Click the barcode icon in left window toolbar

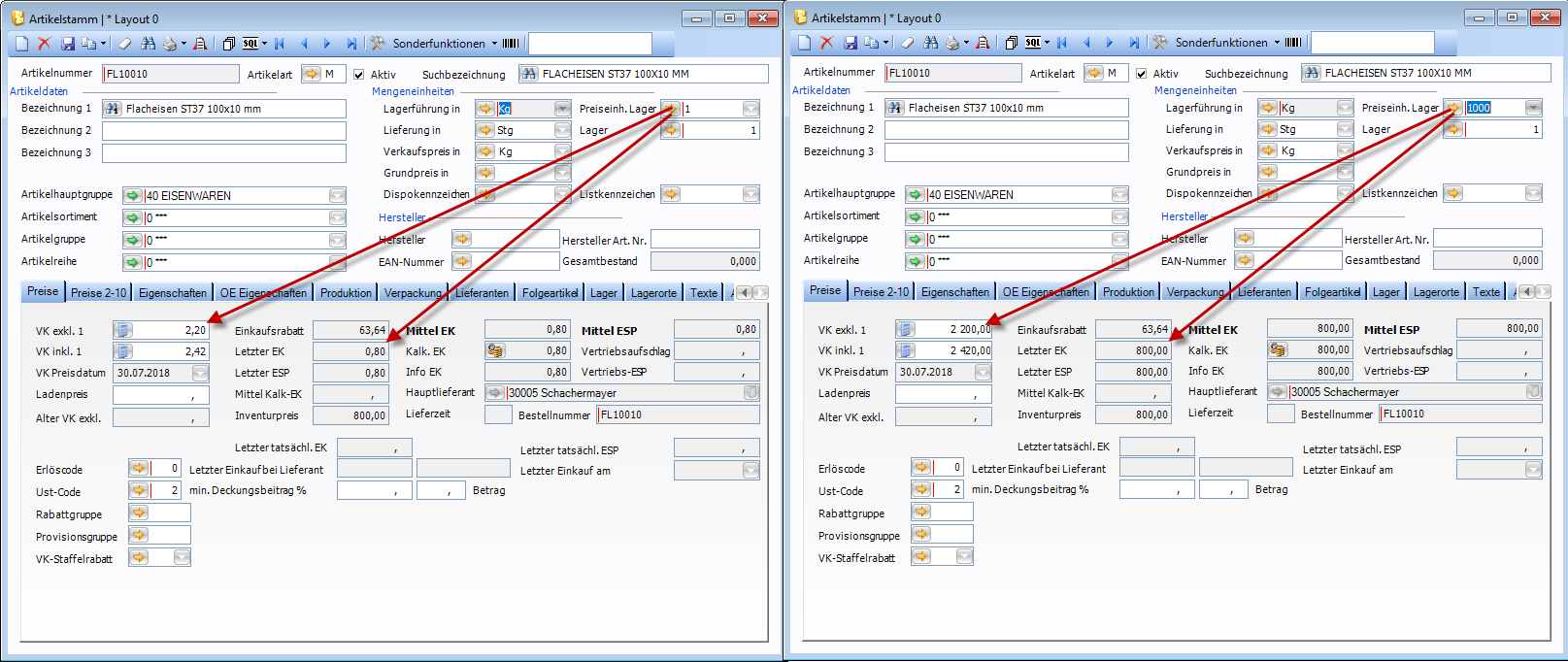pos(511,44)
